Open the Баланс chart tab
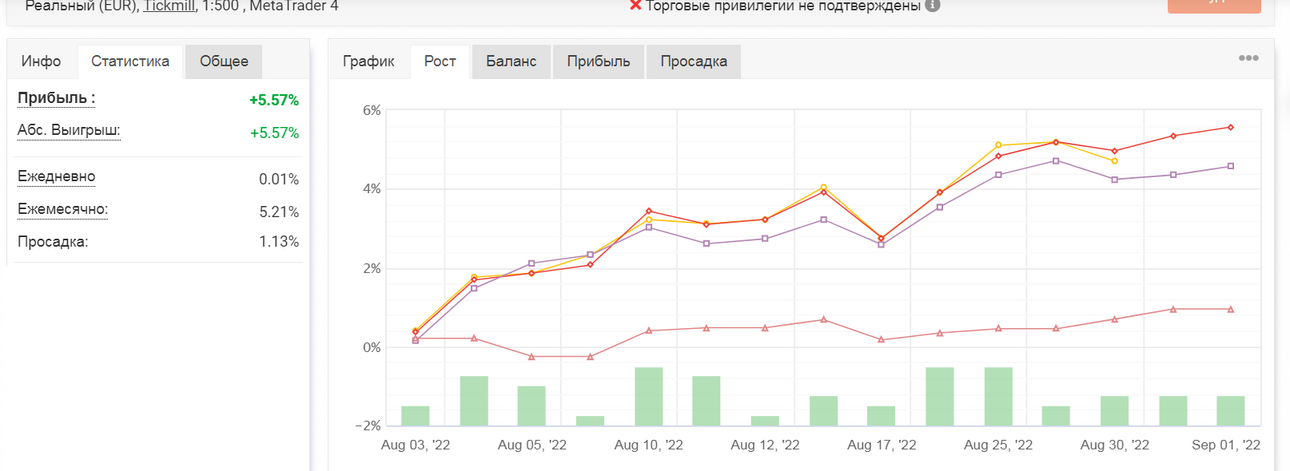Image resolution: width=1290 pixels, height=471 pixels. pos(511,61)
